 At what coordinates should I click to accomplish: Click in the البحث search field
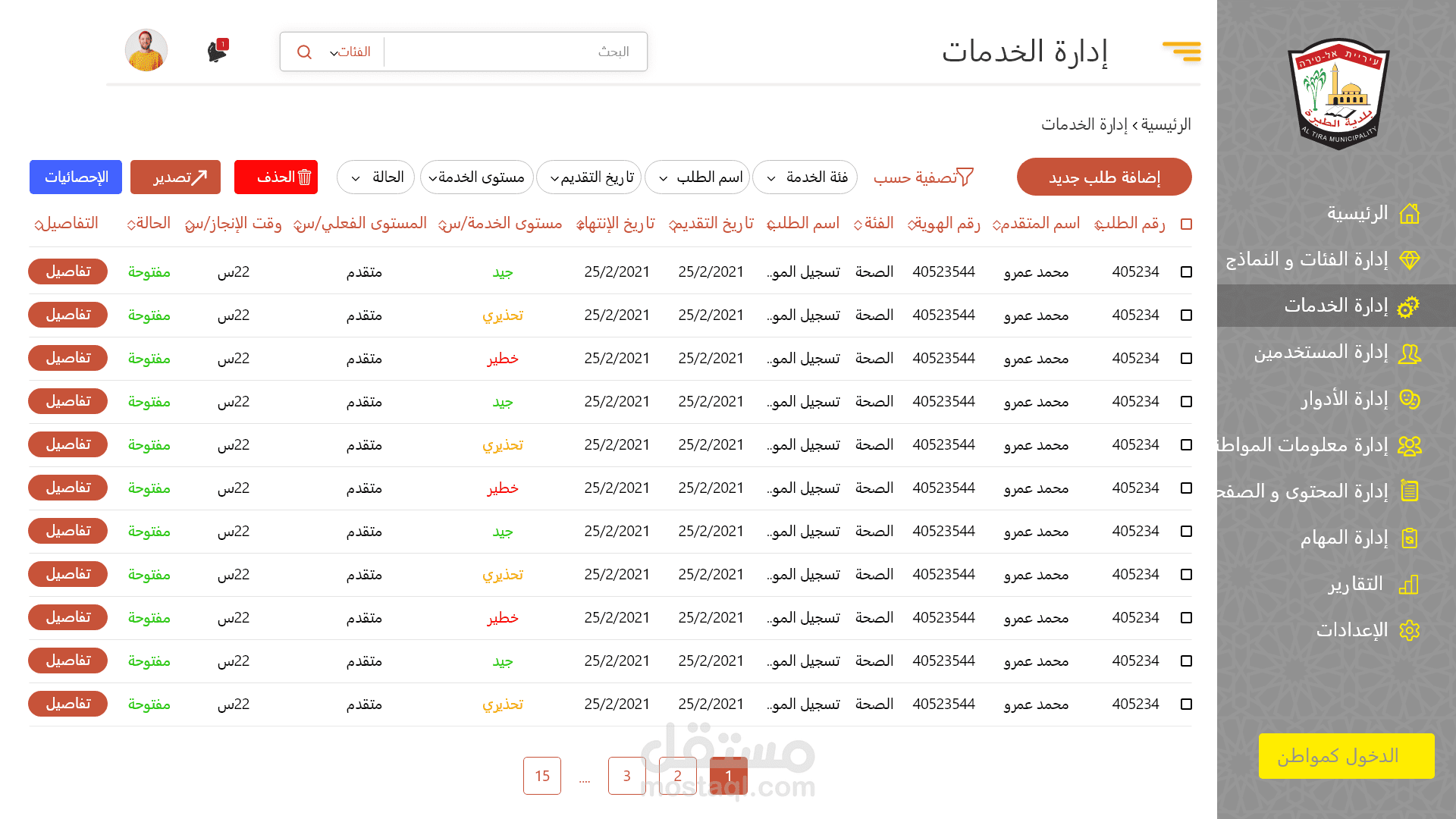pyautogui.click(x=516, y=52)
